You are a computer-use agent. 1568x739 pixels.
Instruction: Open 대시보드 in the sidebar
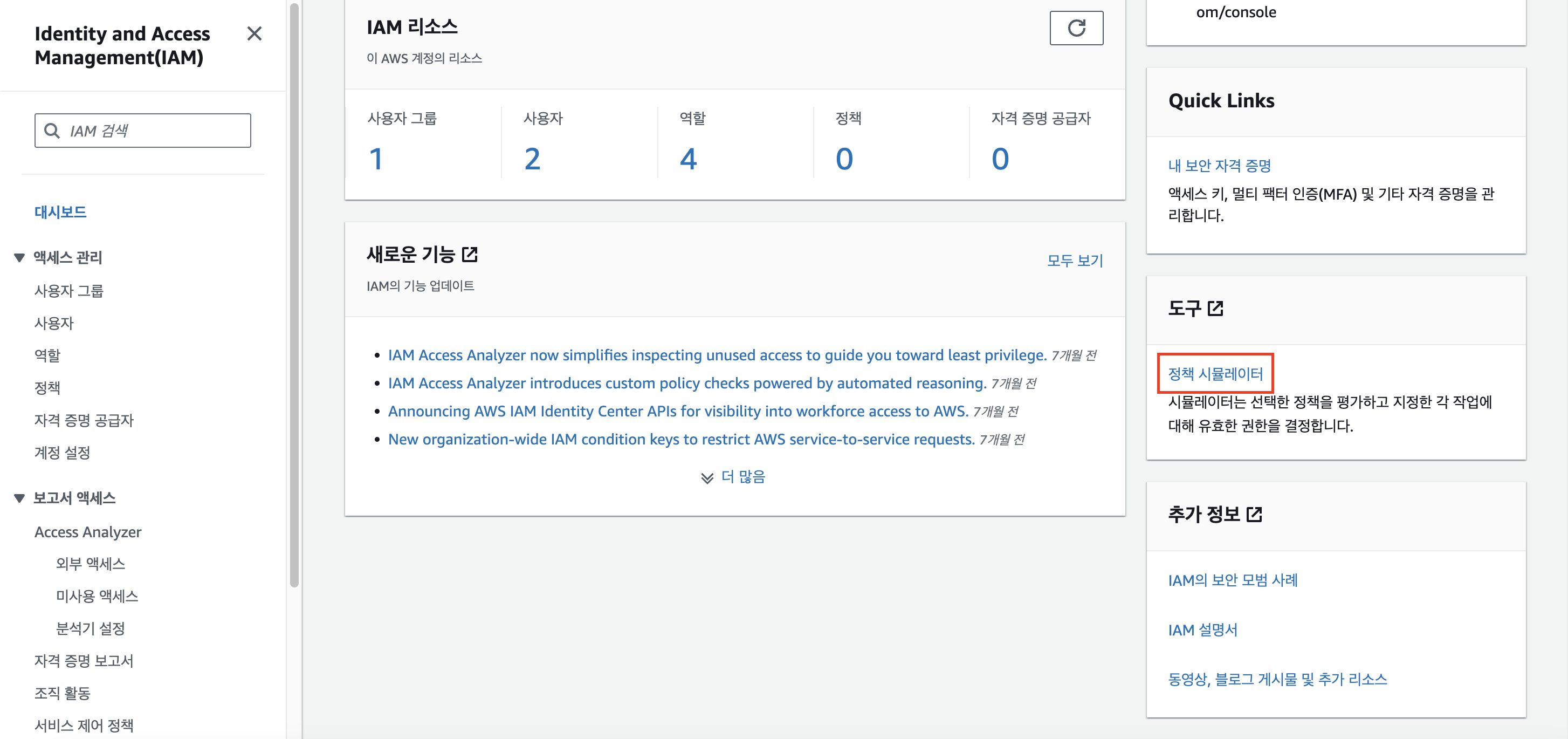(60, 212)
